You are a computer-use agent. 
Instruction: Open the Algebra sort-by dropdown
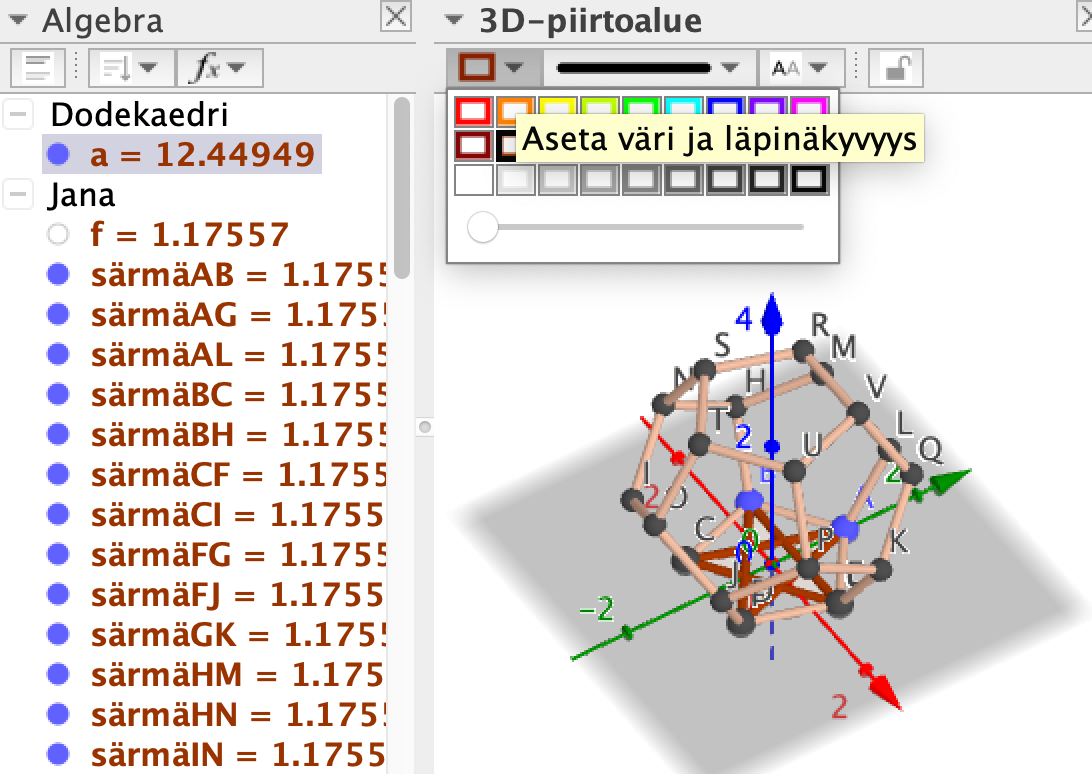point(130,68)
